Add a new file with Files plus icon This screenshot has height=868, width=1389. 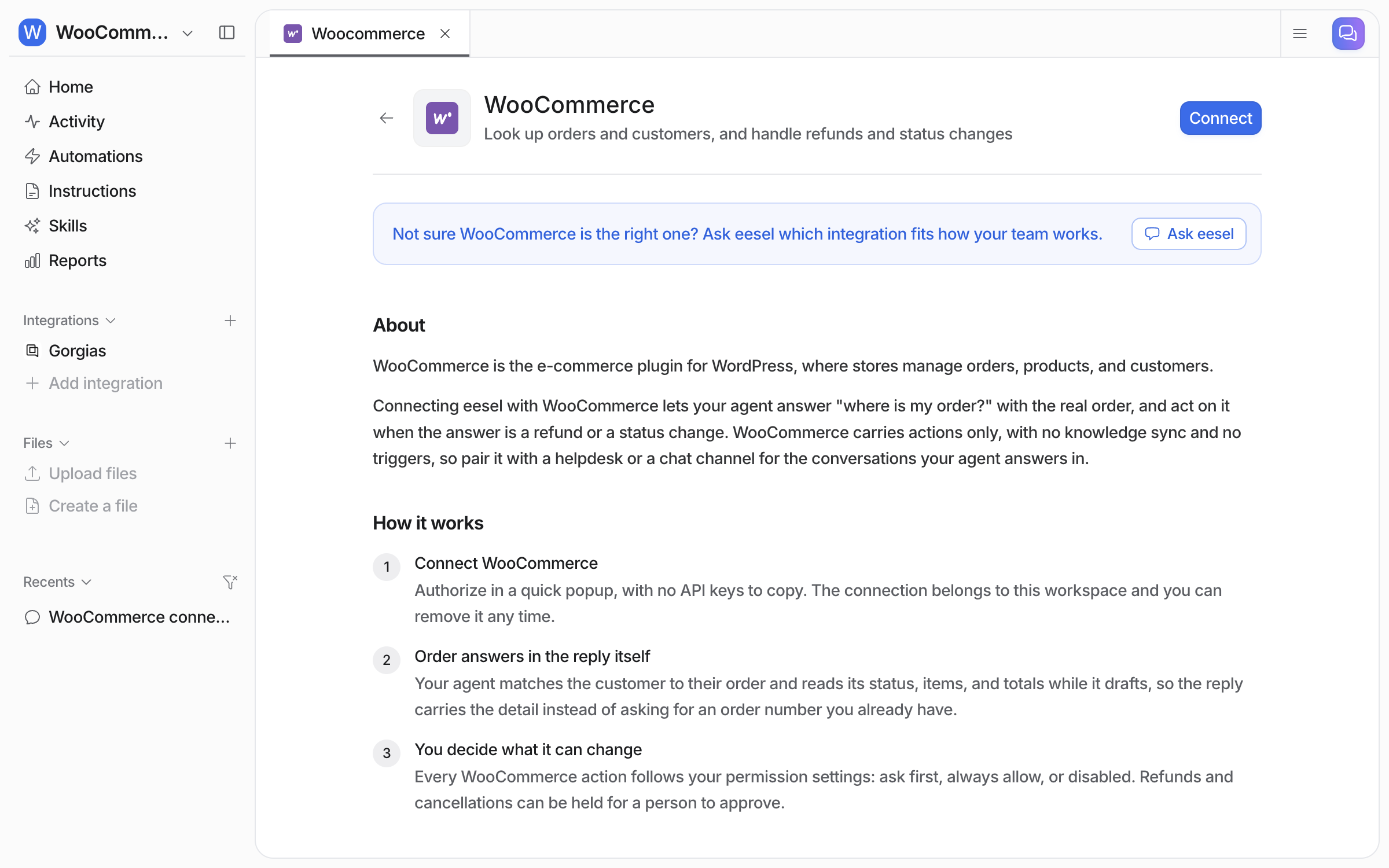(230, 443)
